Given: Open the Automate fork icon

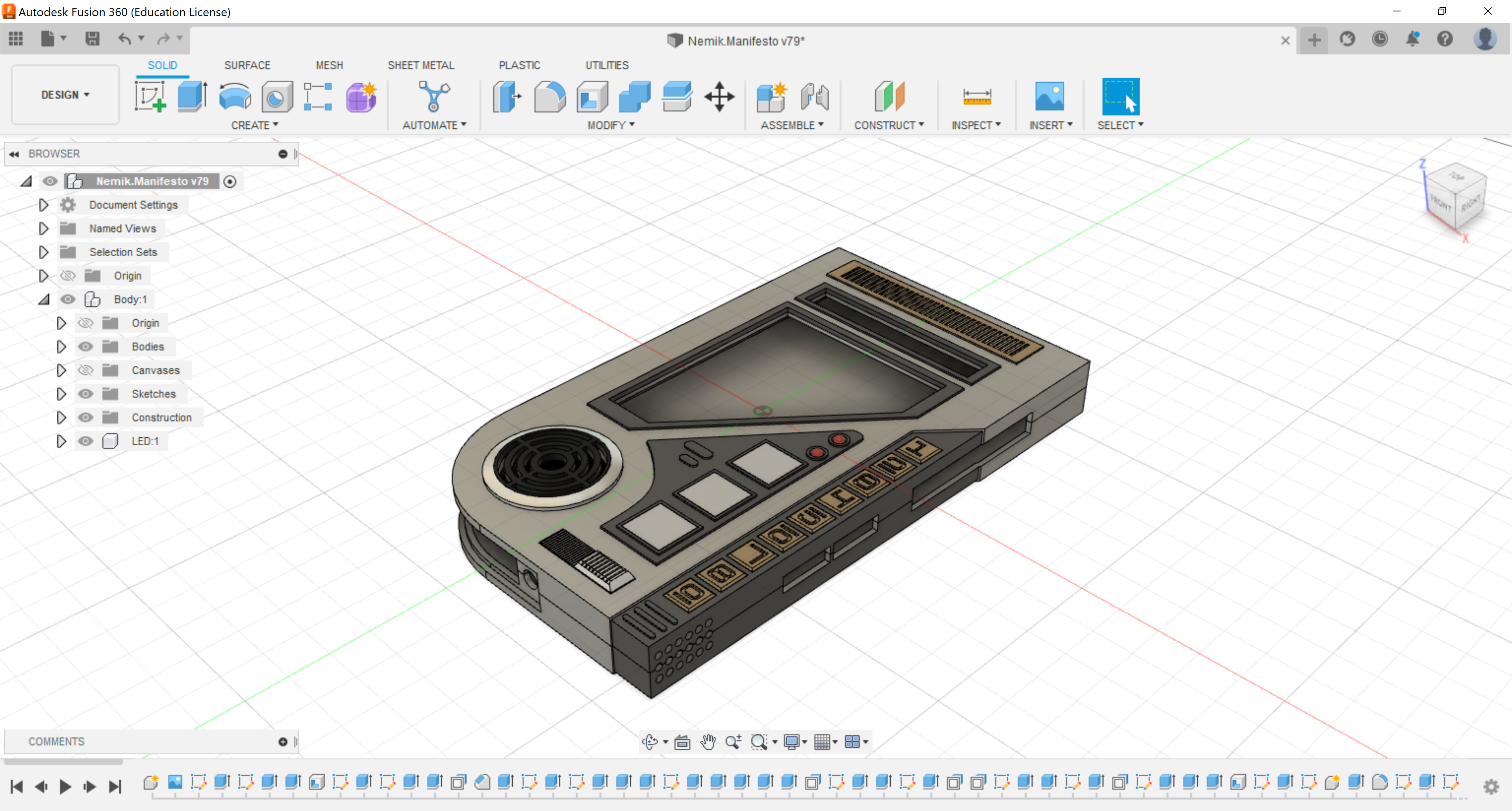Looking at the screenshot, I should [434, 96].
